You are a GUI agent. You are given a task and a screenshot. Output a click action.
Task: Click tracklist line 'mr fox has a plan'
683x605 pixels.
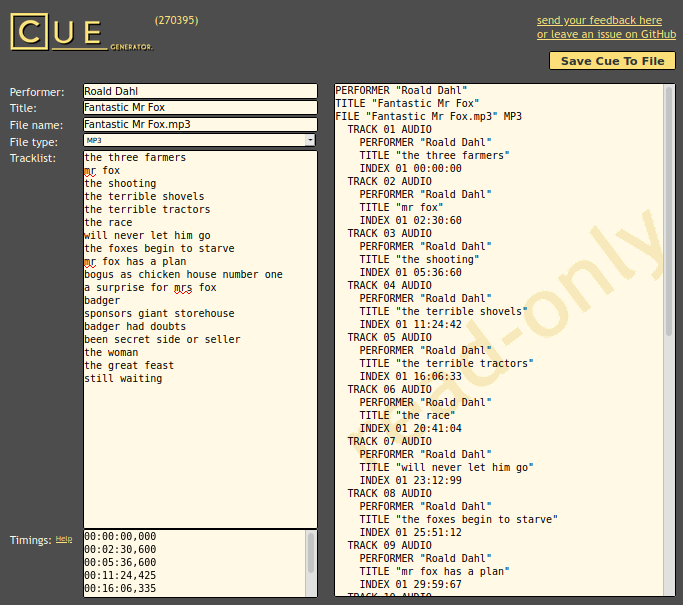[x=135, y=262]
